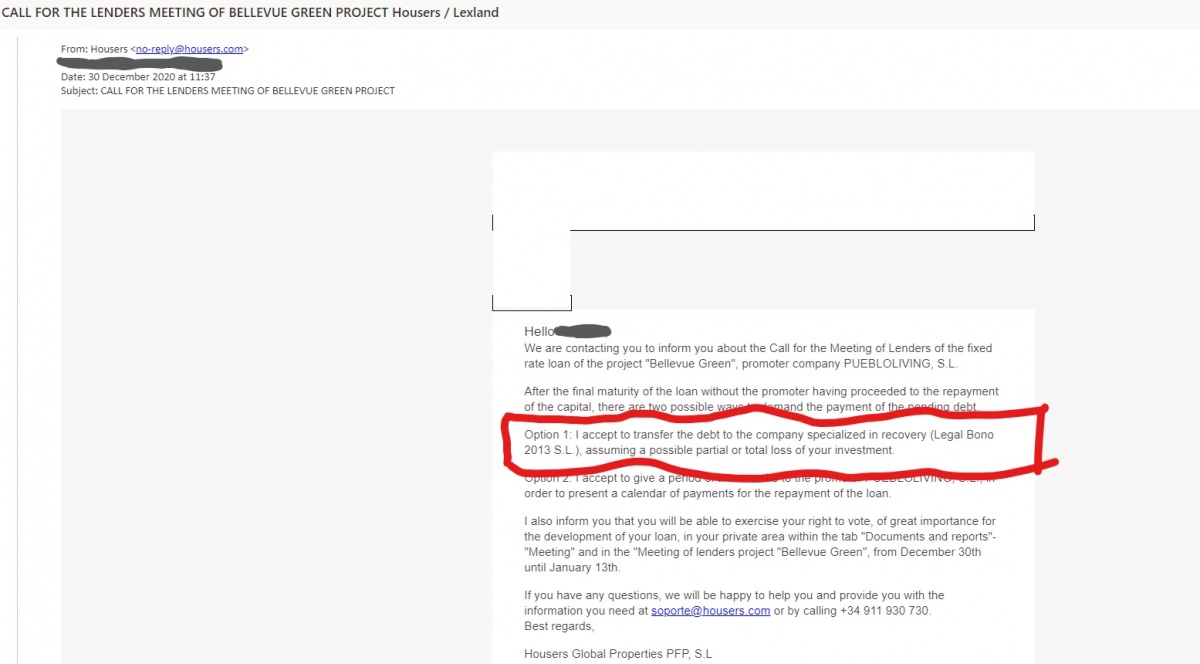The width and height of the screenshot is (1200, 664).
Task: Click the 'Hello' greeting text
Action: pyautogui.click(x=538, y=331)
